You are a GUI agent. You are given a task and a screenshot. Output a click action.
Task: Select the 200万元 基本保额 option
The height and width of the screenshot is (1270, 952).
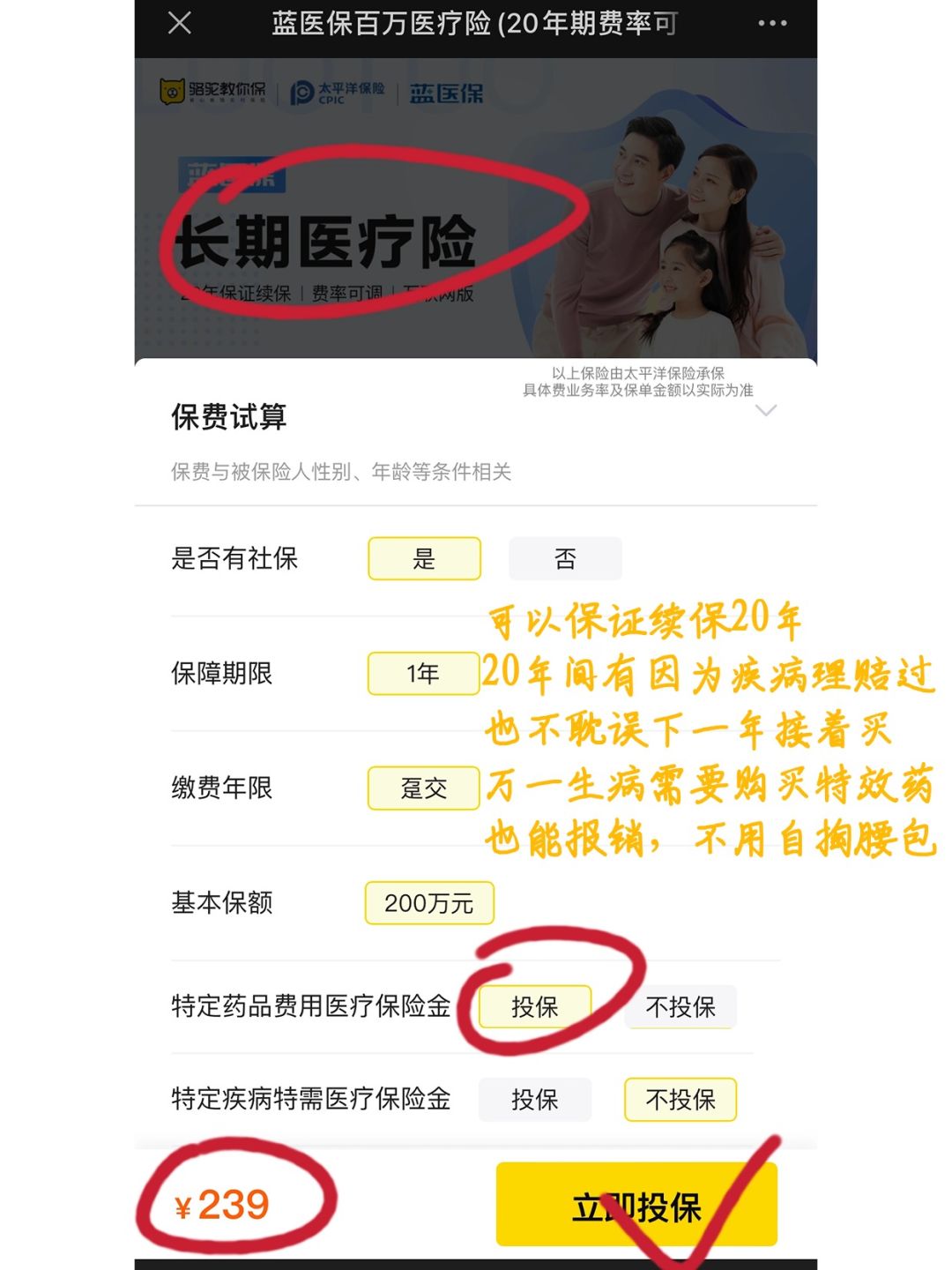pyautogui.click(x=429, y=903)
